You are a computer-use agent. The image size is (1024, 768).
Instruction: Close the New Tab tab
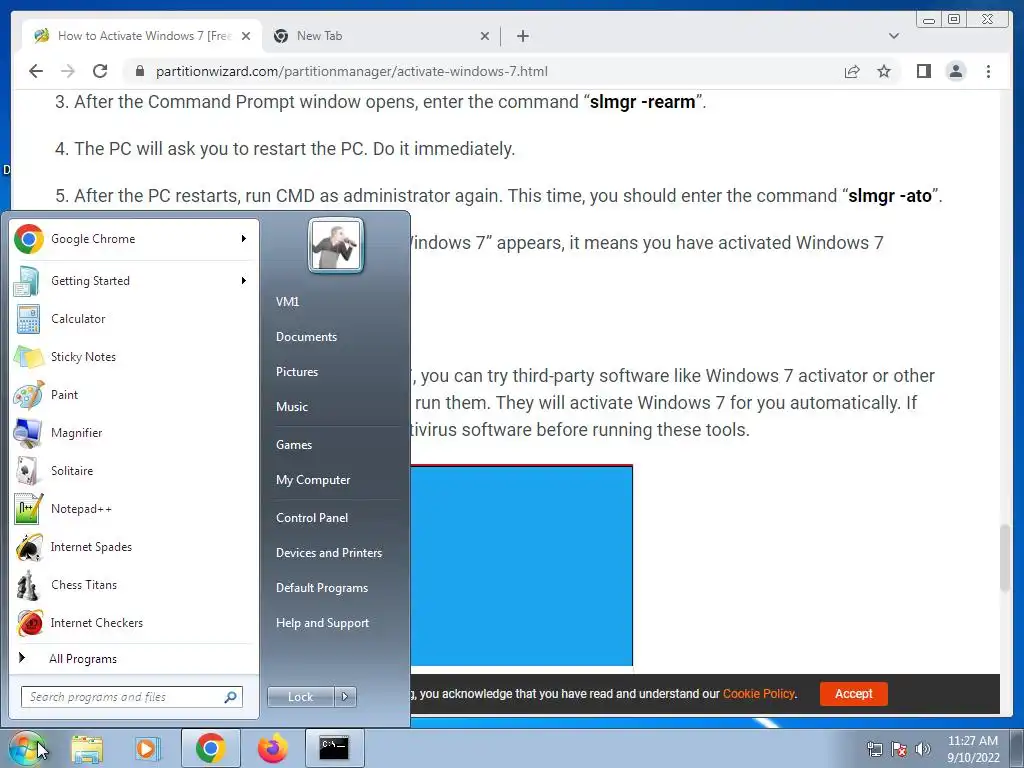485,36
